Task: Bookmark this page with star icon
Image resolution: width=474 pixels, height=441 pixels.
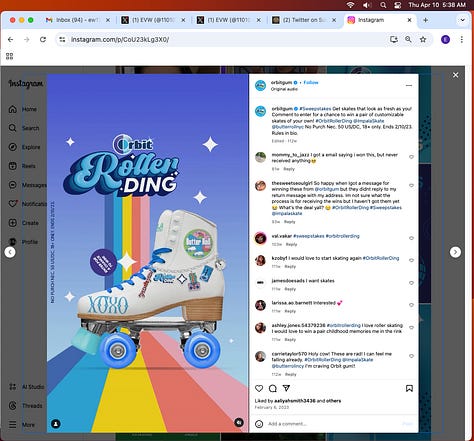Action: 423,39
